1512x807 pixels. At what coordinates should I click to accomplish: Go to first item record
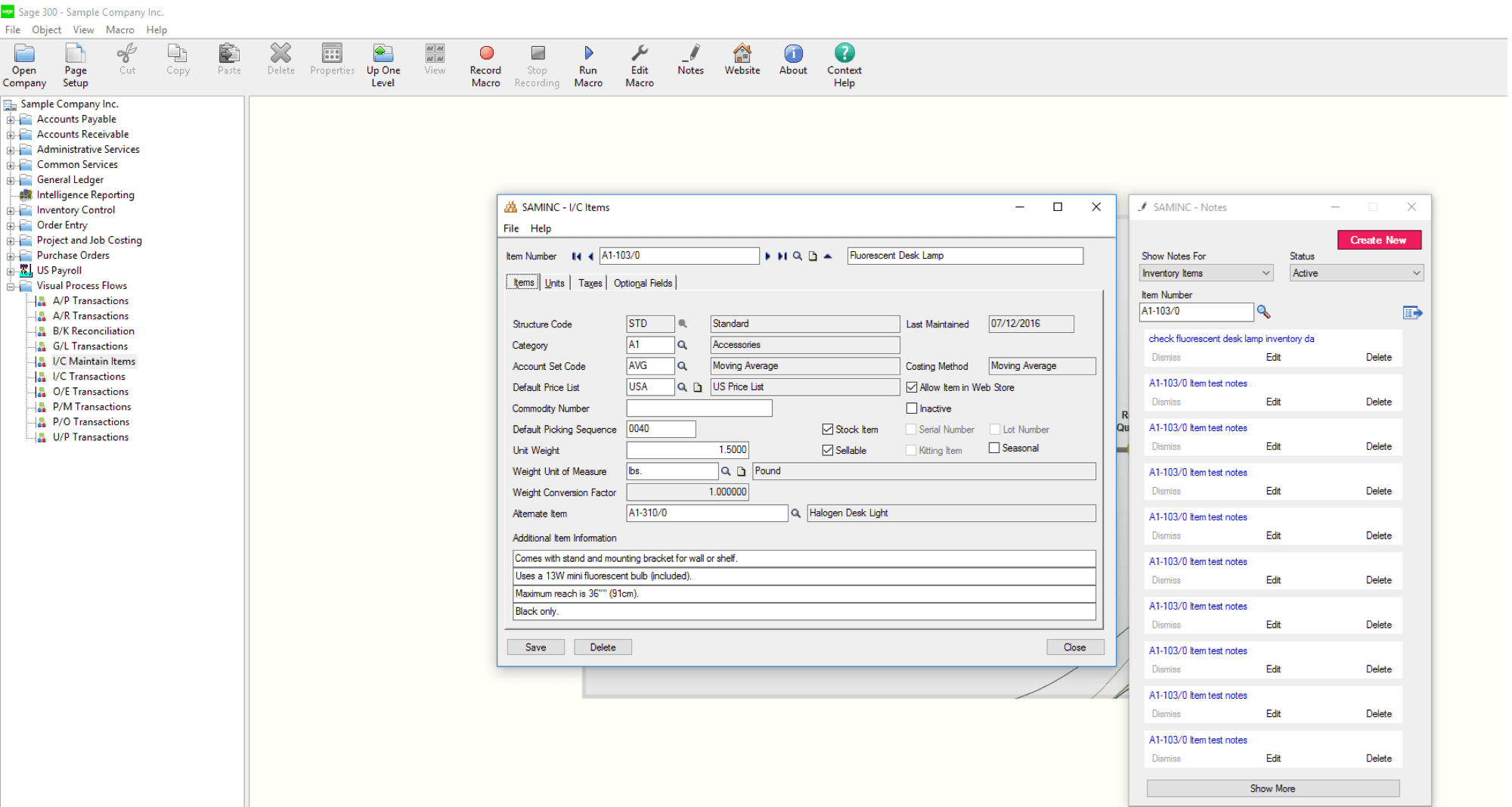click(577, 256)
